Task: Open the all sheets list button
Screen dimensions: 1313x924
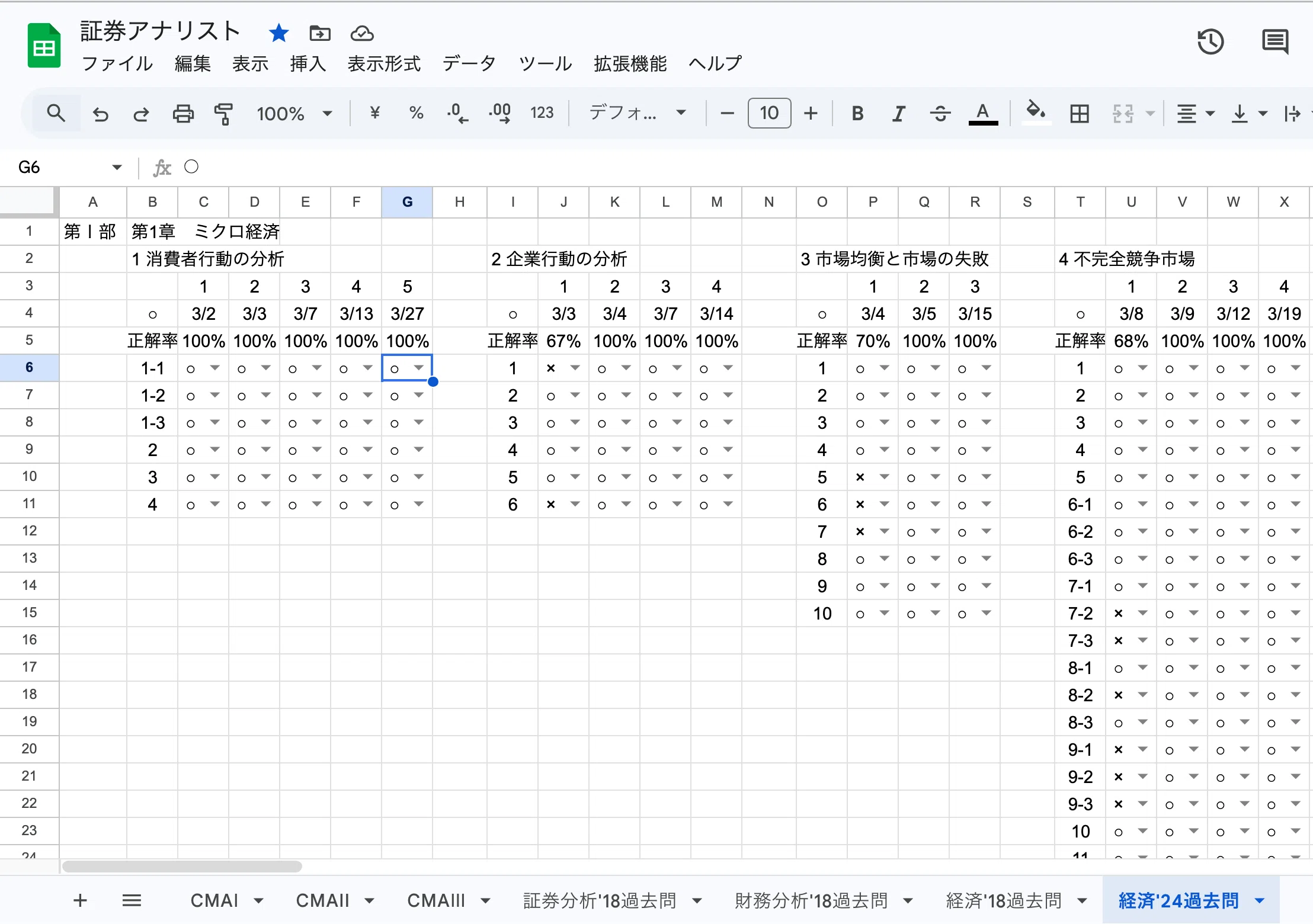Action: (x=132, y=901)
